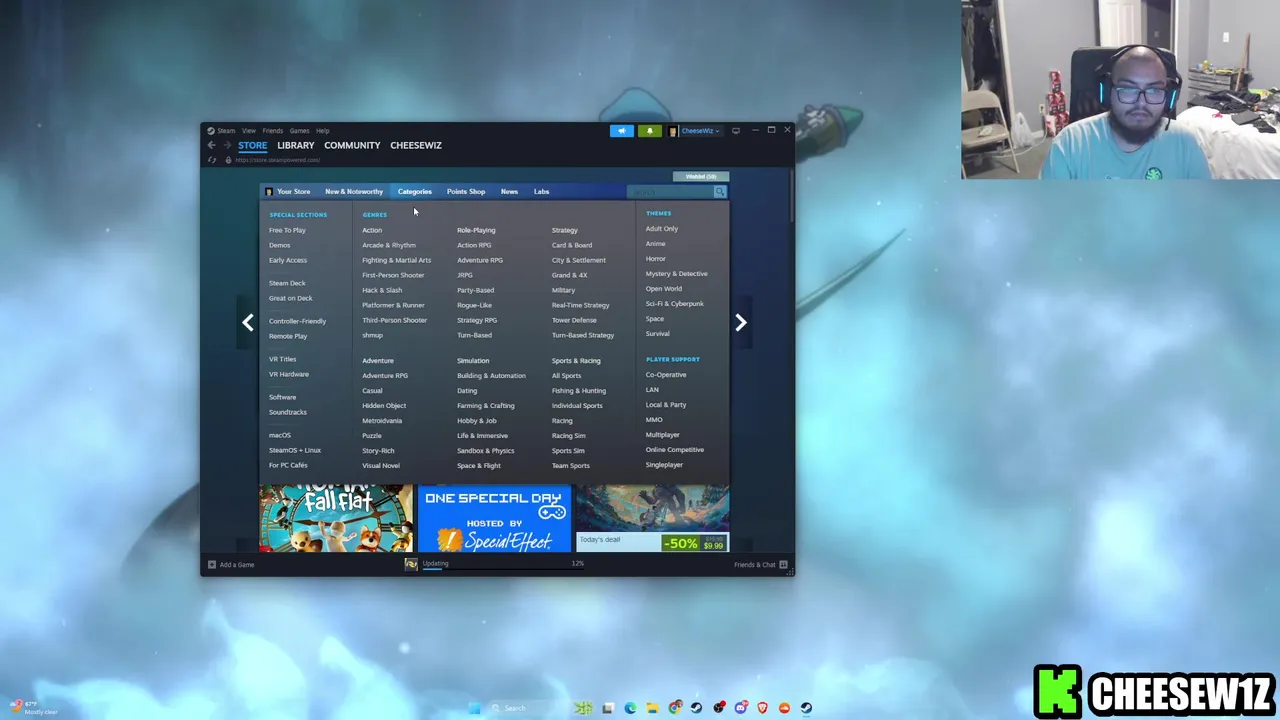Click the blue announcements megaphone button
The width and height of the screenshot is (1280, 720).
pos(622,131)
